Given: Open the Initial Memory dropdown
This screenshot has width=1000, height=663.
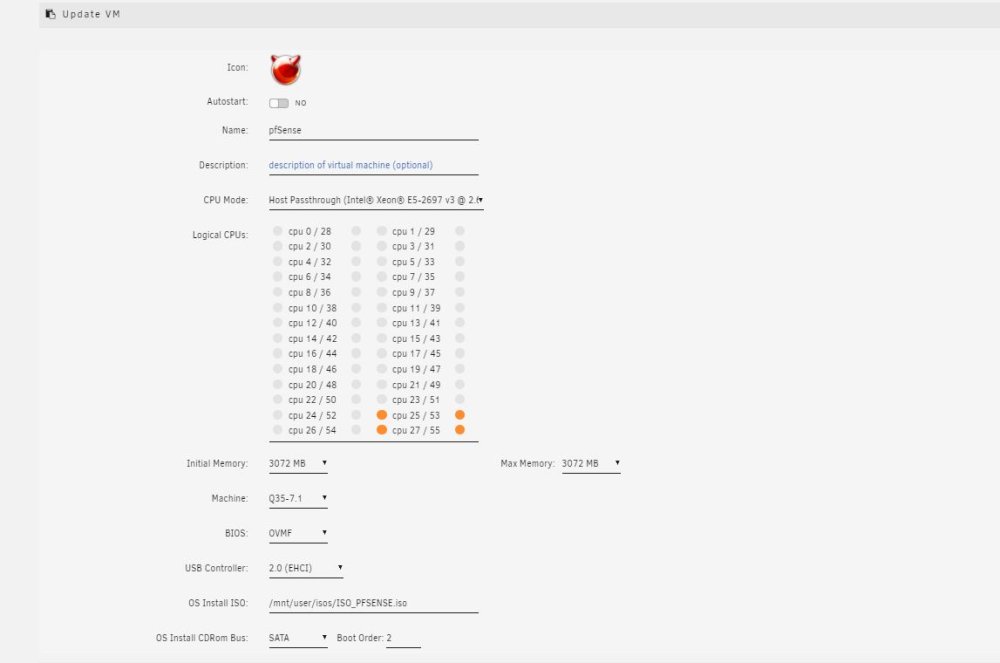Looking at the screenshot, I should [298, 463].
